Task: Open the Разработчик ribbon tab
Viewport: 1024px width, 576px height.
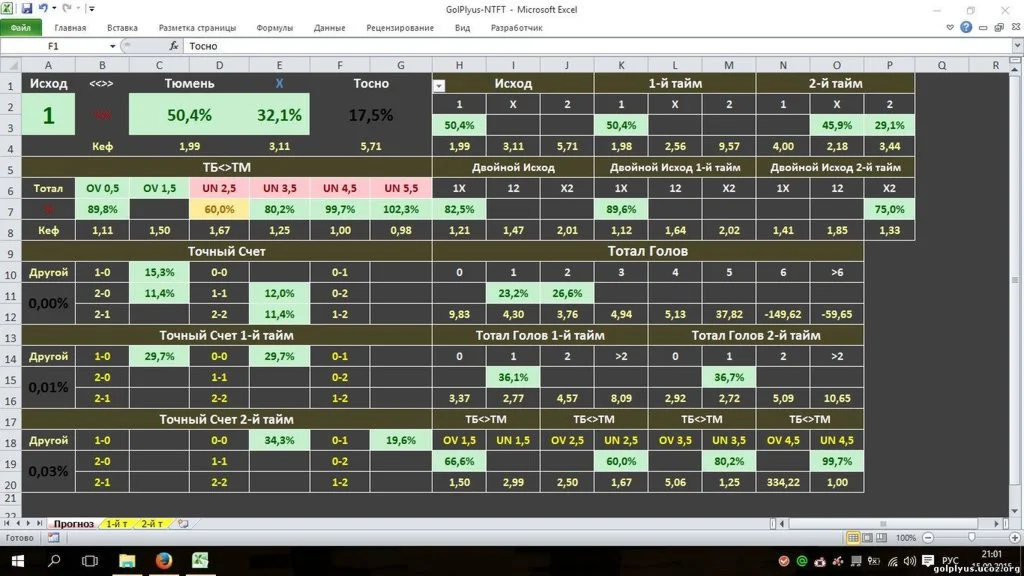Action: (x=517, y=28)
